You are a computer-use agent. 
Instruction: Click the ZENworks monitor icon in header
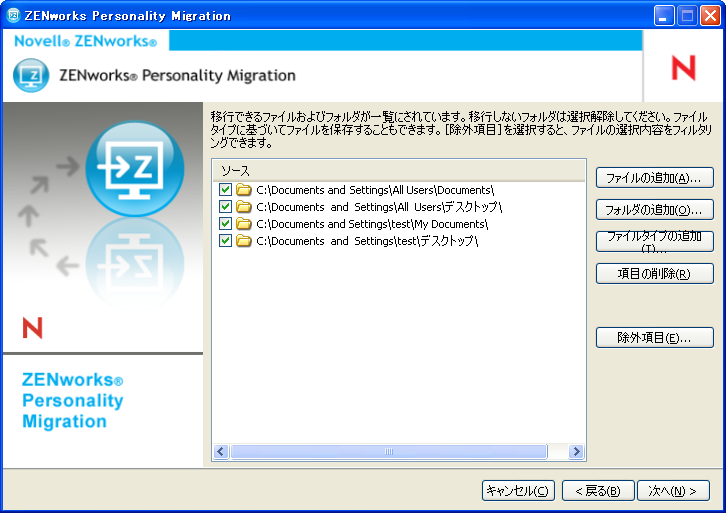[31, 75]
